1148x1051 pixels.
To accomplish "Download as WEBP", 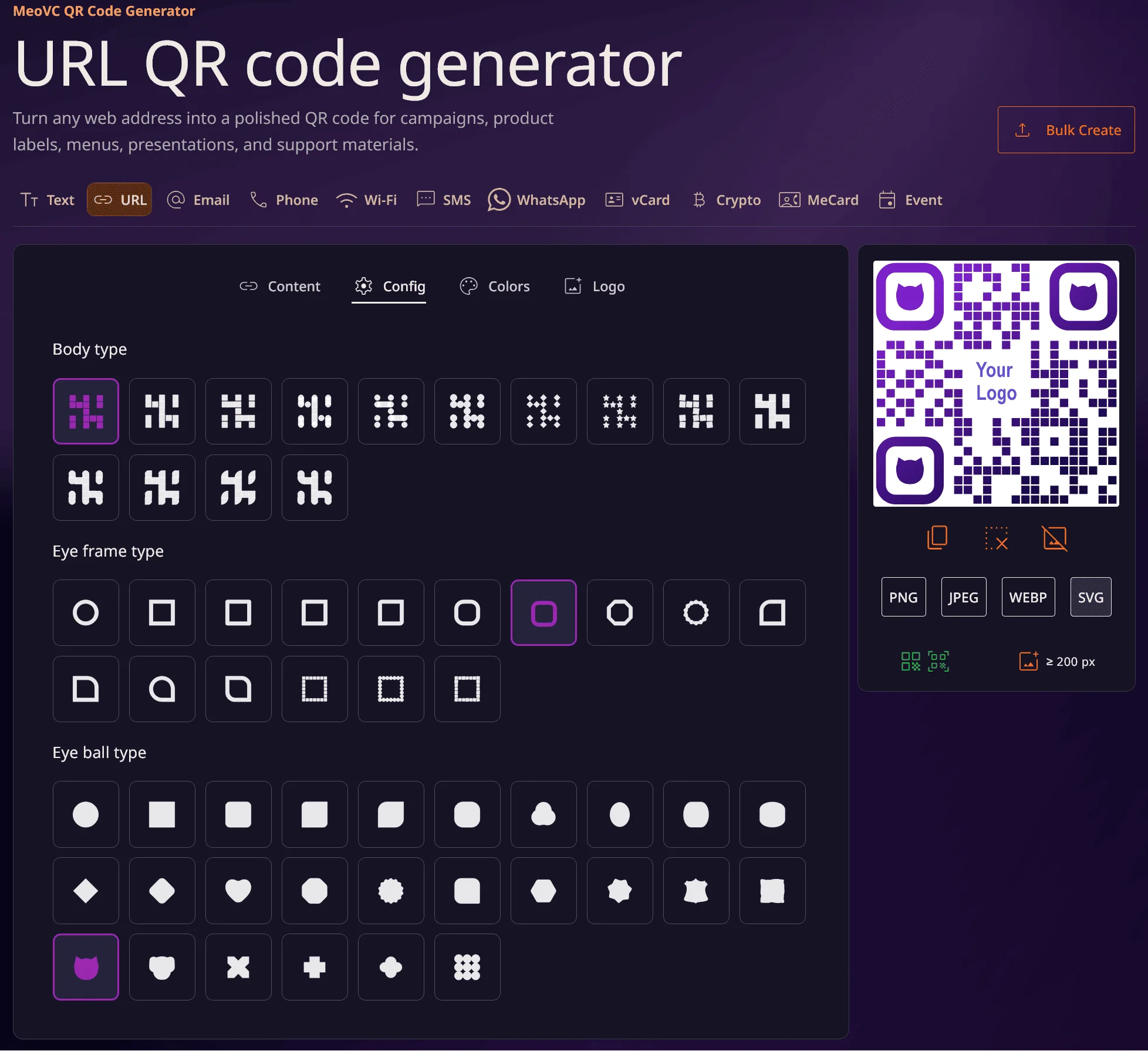I will pyautogui.click(x=1028, y=597).
